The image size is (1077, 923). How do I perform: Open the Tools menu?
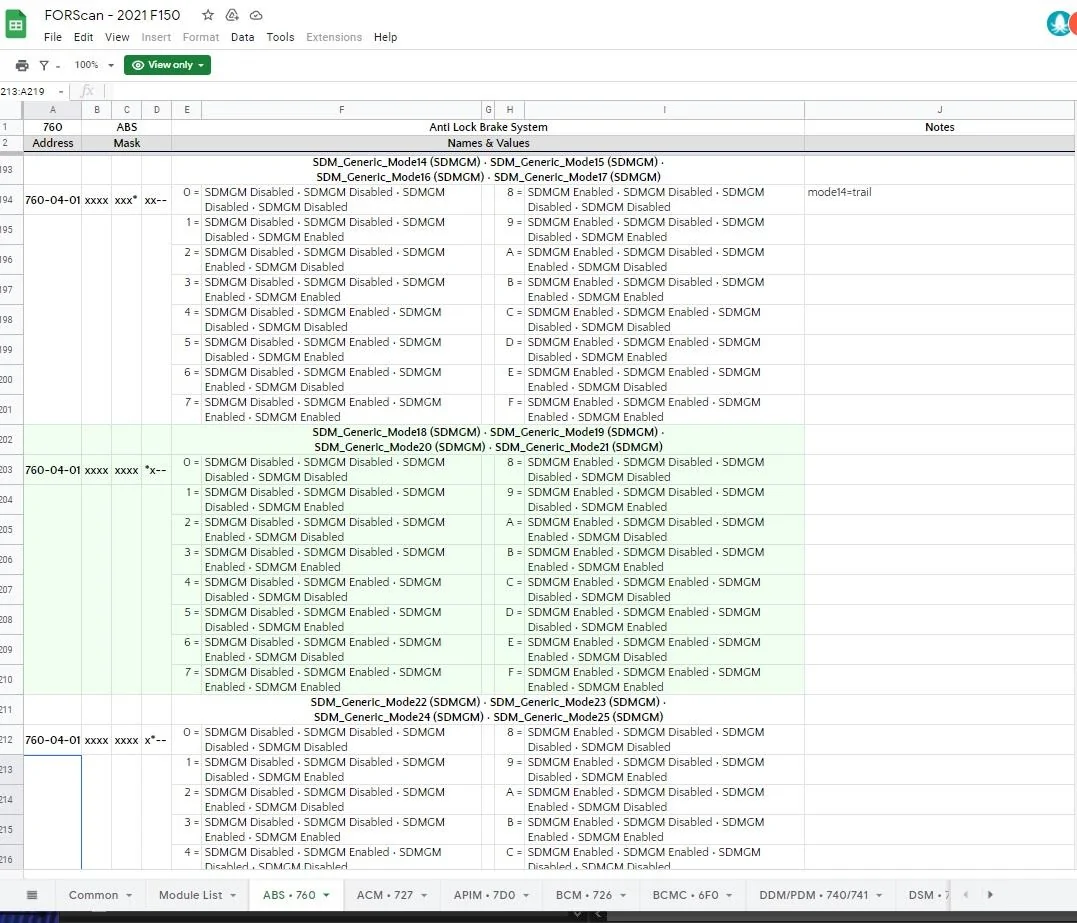[280, 37]
